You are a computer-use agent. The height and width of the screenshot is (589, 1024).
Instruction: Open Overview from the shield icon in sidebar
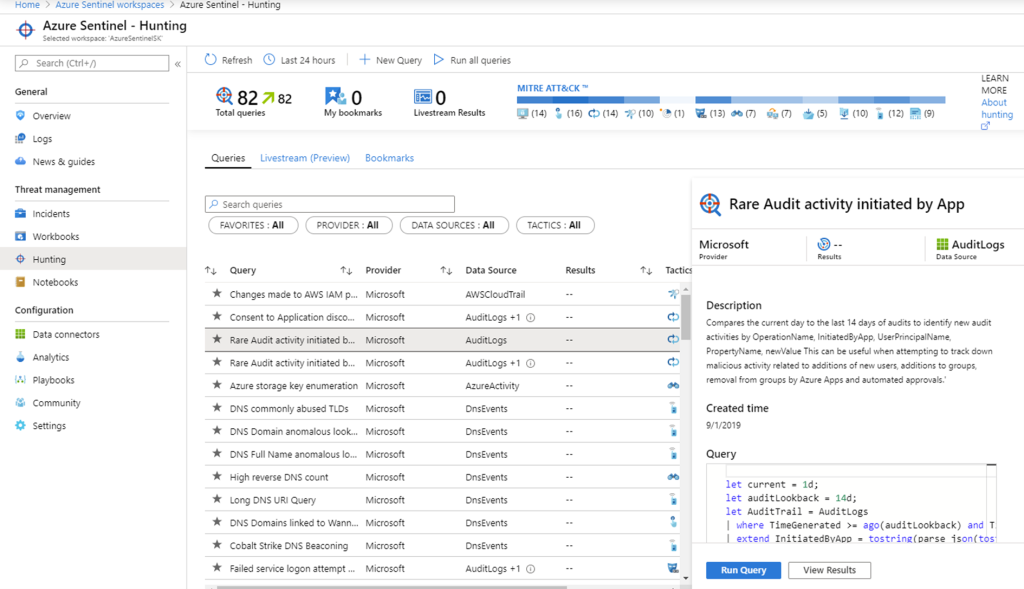[20, 116]
